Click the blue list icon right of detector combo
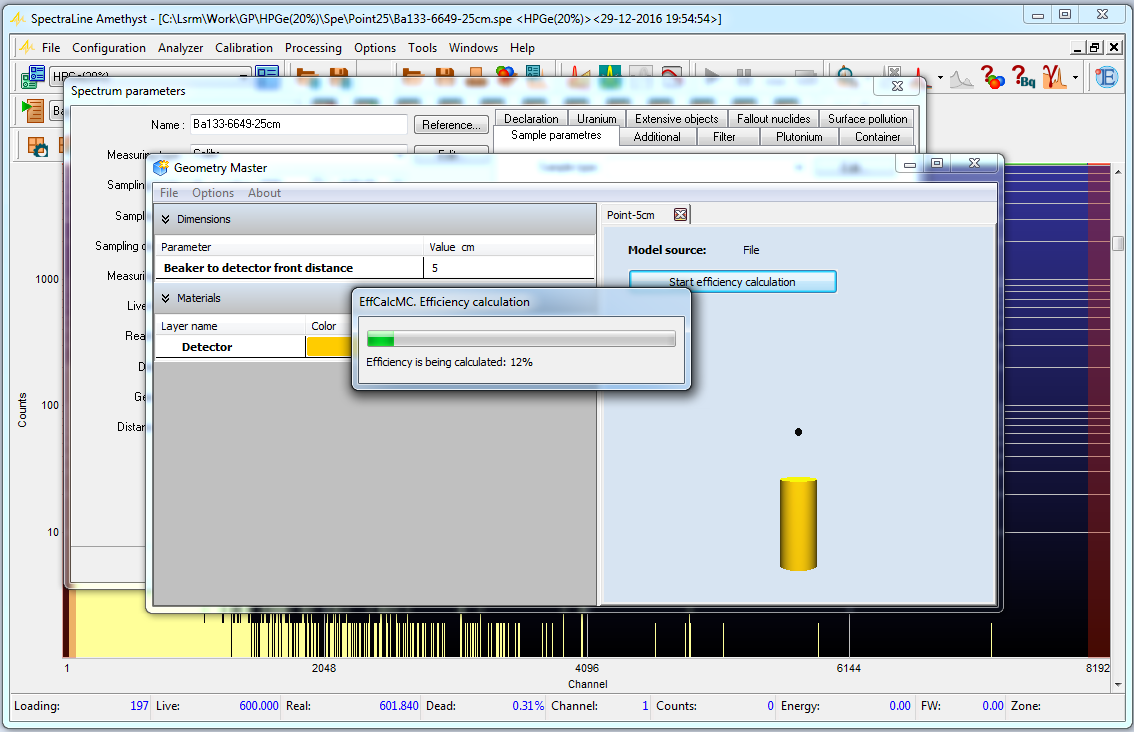The image size is (1134, 732). (267, 74)
